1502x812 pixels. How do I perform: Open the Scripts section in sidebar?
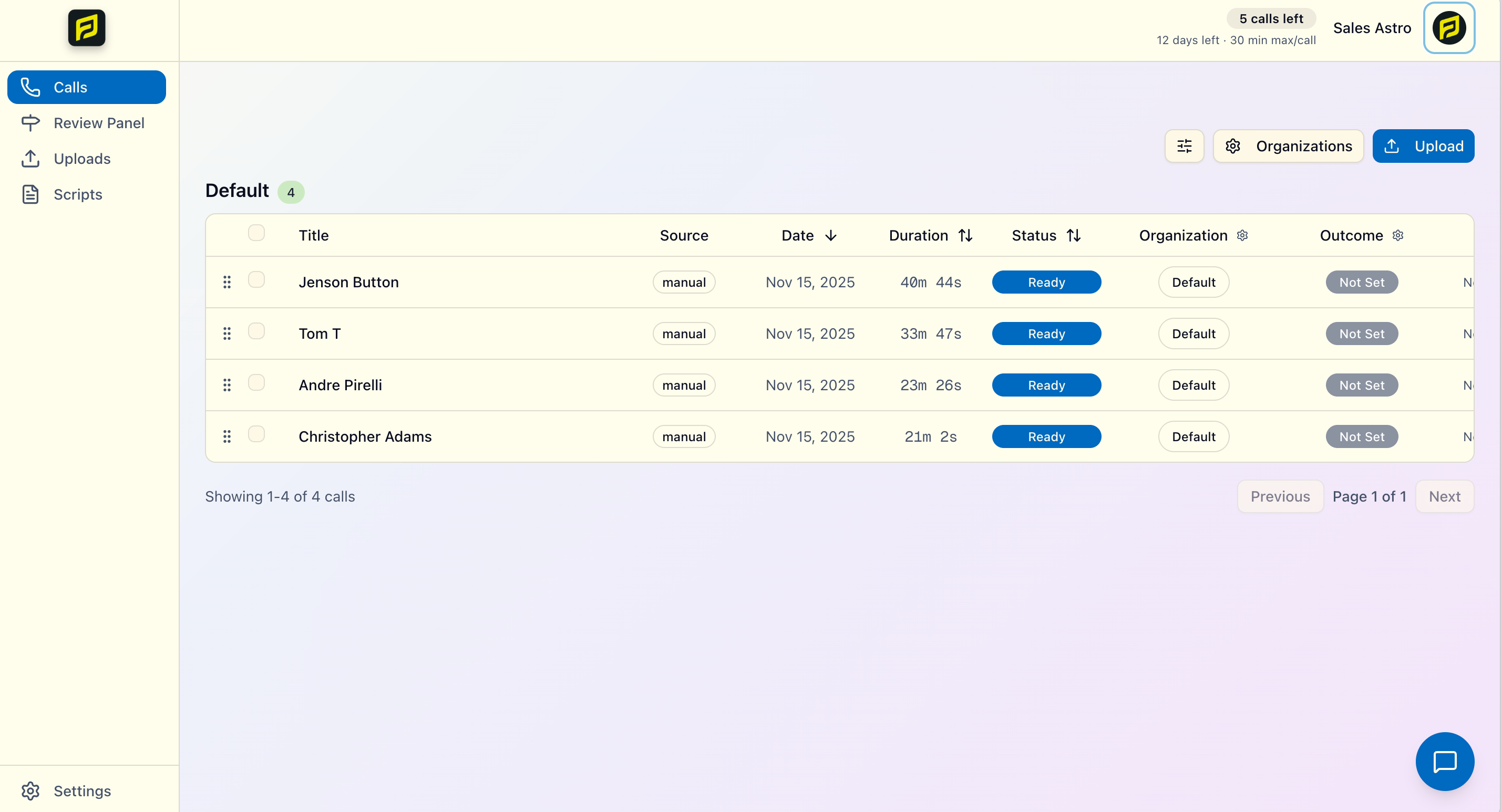pyautogui.click(x=30, y=194)
